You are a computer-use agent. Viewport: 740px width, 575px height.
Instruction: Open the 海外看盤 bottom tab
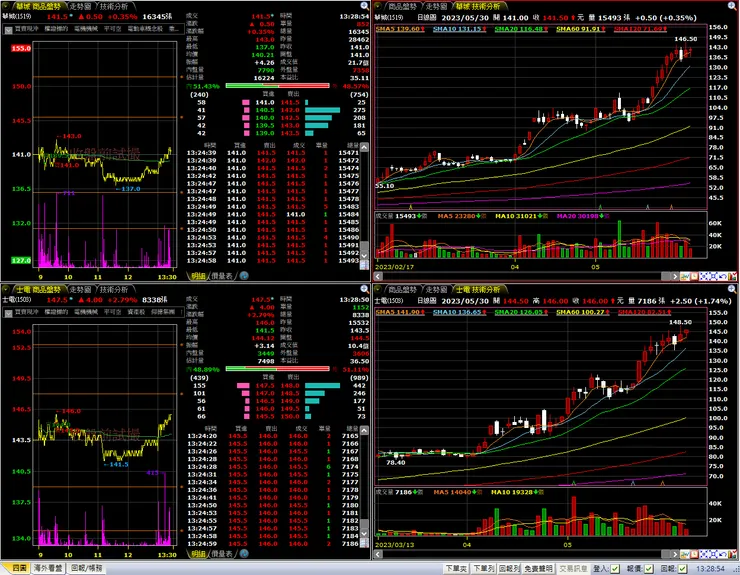pyautogui.click(x=48, y=568)
